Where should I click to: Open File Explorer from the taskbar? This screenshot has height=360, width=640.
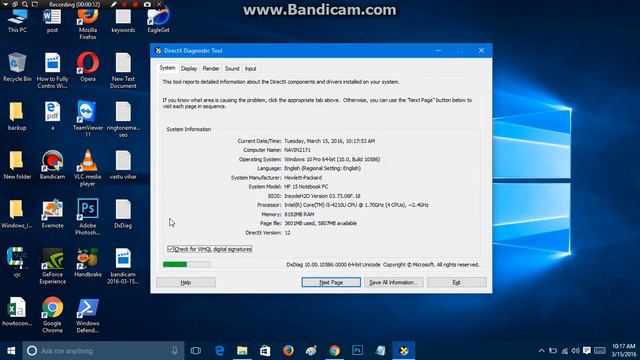click(x=242, y=351)
